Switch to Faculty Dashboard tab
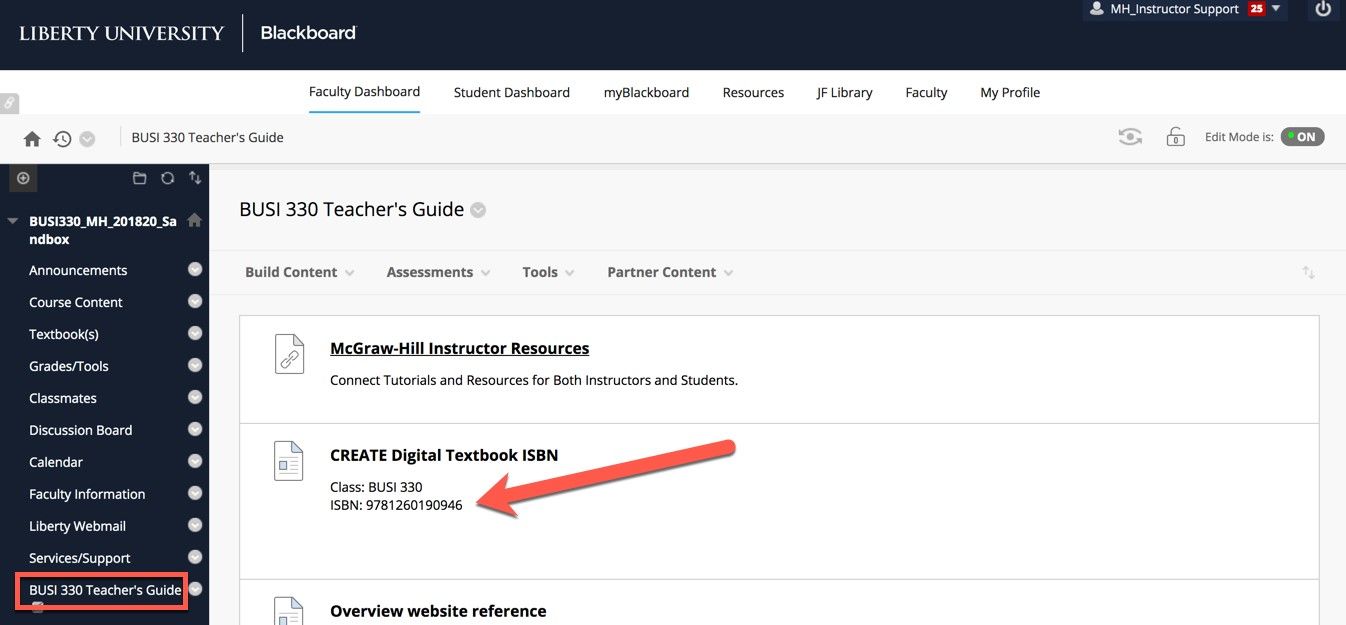The height and width of the screenshot is (625, 1346). (x=364, y=92)
